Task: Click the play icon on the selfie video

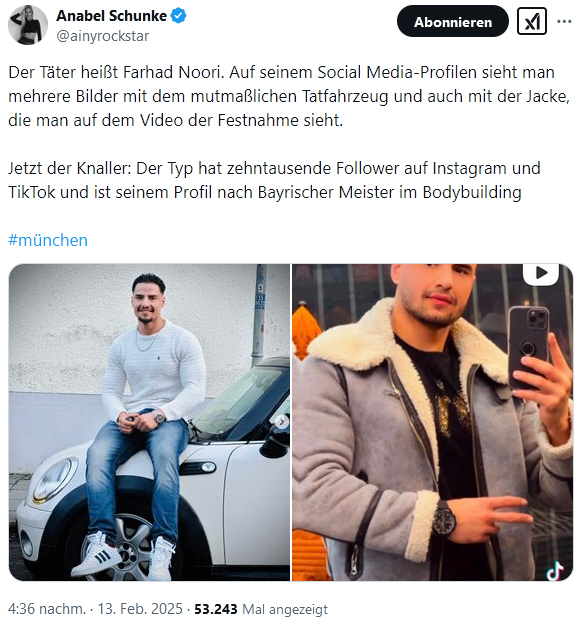Action: 541,273
